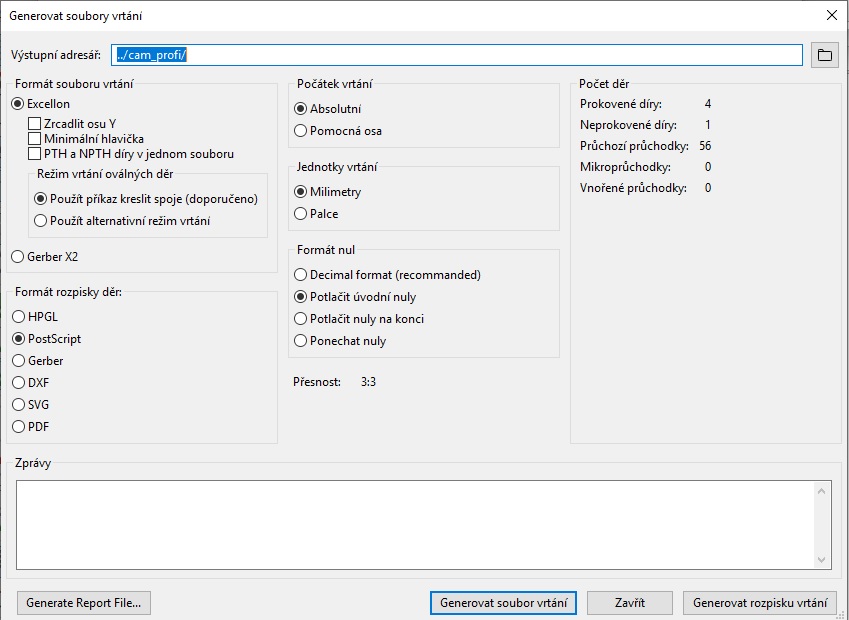This screenshot has height=620, width=849.
Task: Check the Minimální hlavička option
Action: click(35, 139)
